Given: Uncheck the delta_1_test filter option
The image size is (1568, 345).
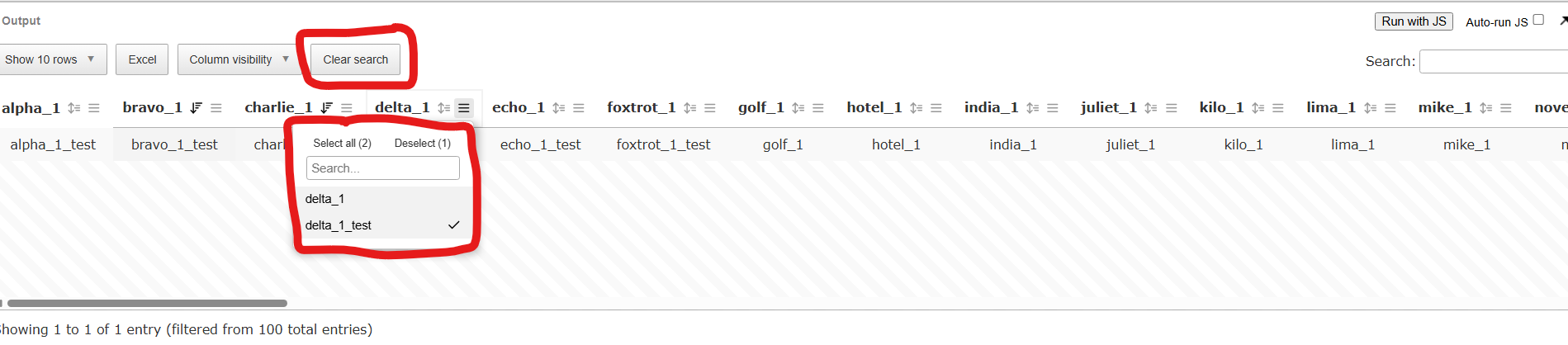Looking at the screenshot, I should pyautogui.click(x=382, y=225).
